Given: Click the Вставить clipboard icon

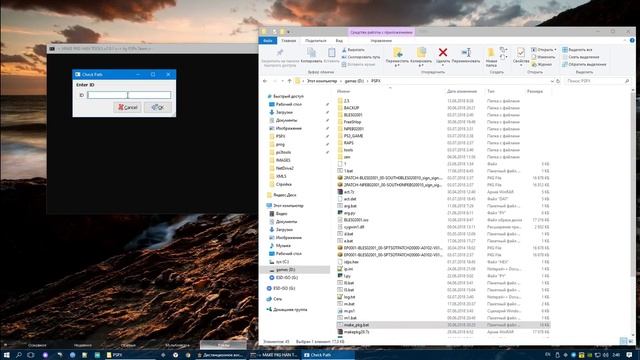Looking at the screenshot, I should click(x=332, y=53).
